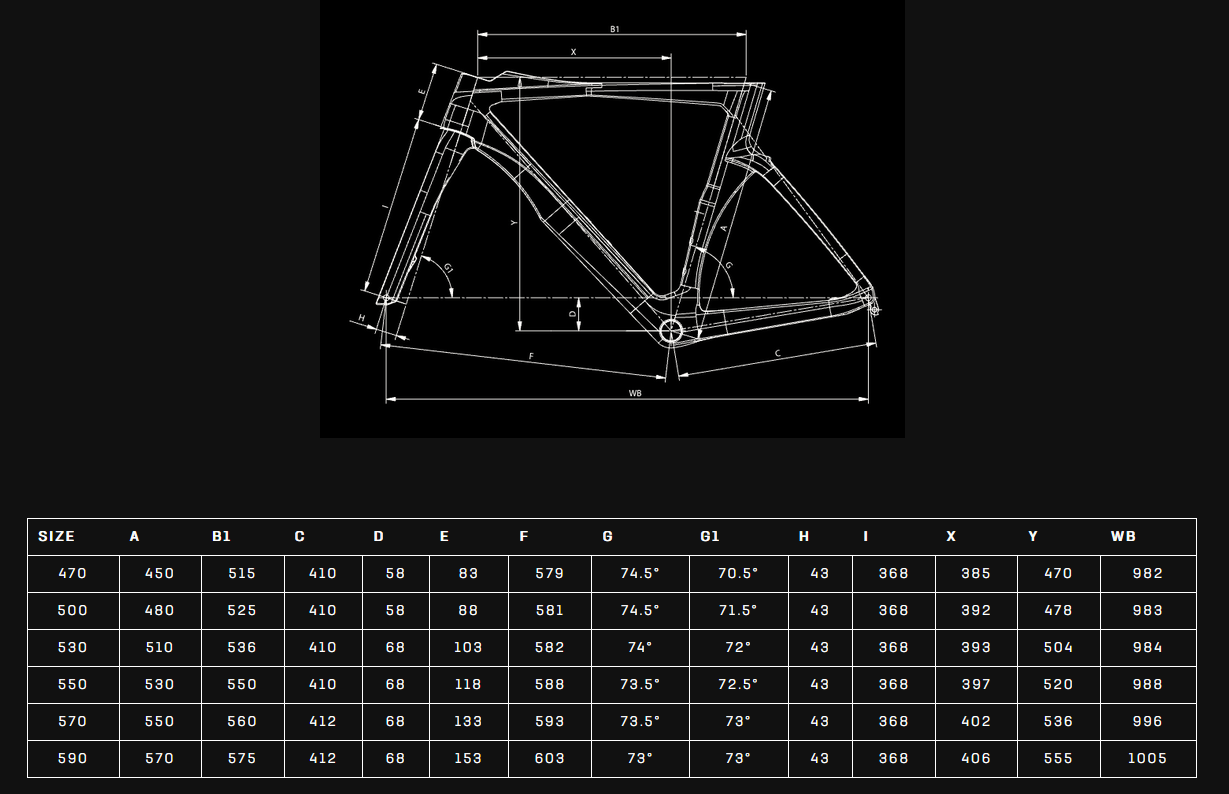Click the B1 dimension label on the diagram

coord(615,29)
